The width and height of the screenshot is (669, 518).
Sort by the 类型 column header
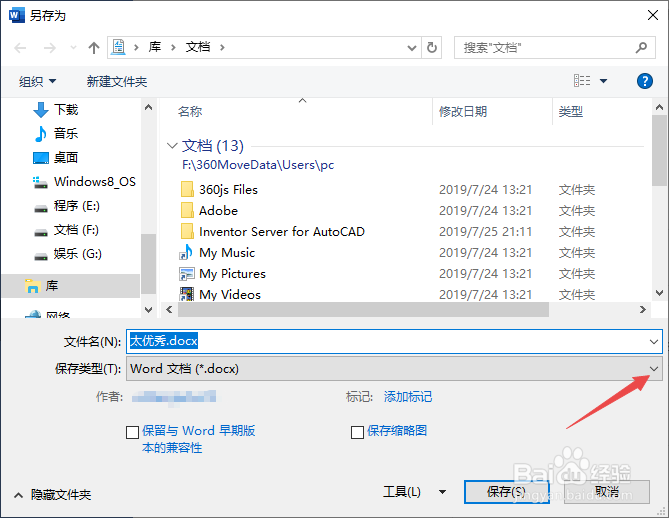(x=570, y=111)
